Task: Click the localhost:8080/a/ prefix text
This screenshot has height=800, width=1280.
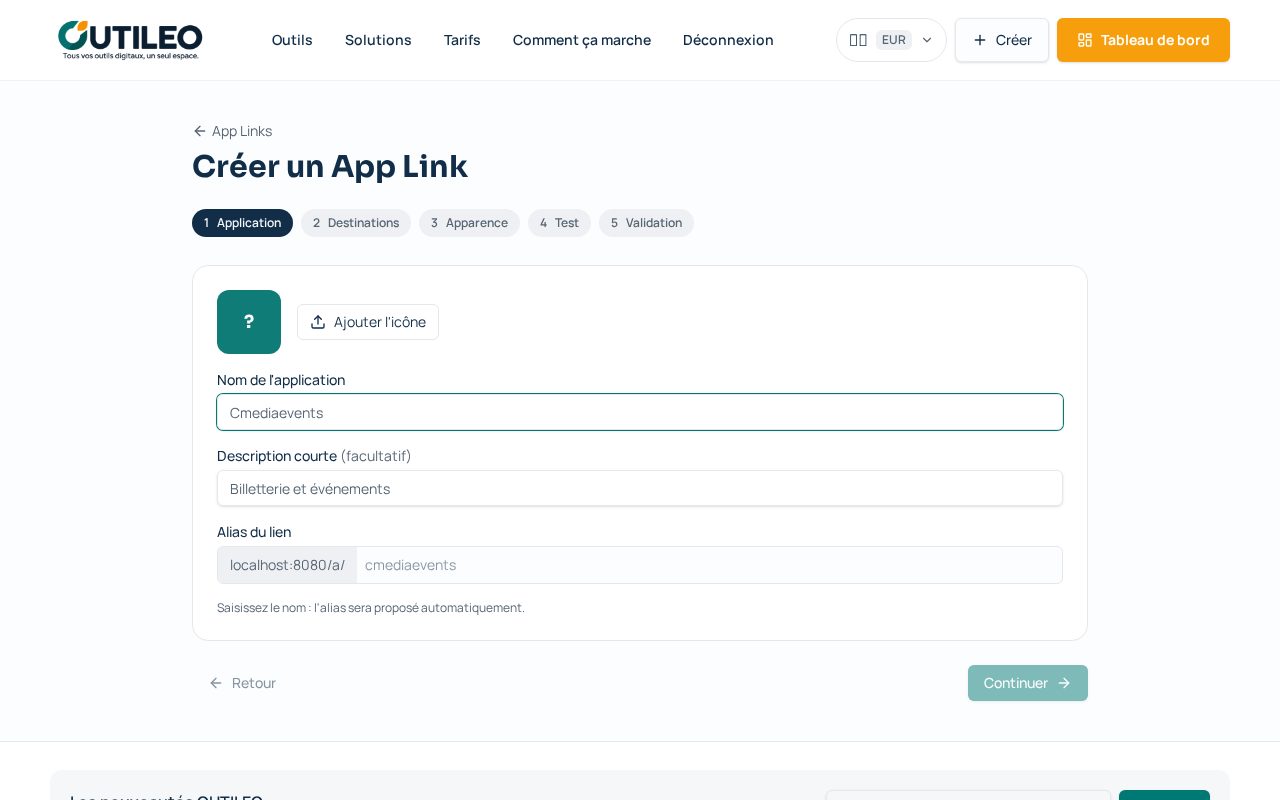Action: [x=287, y=565]
